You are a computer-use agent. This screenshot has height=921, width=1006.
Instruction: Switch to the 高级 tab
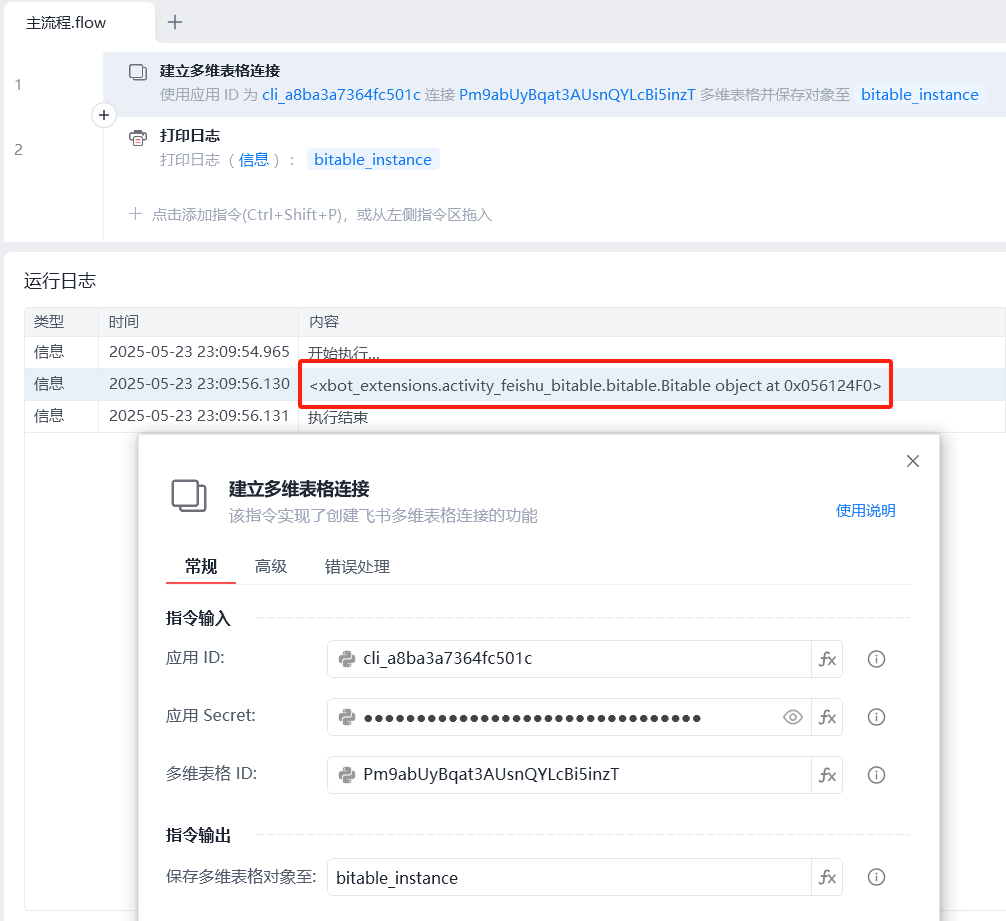(x=271, y=566)
